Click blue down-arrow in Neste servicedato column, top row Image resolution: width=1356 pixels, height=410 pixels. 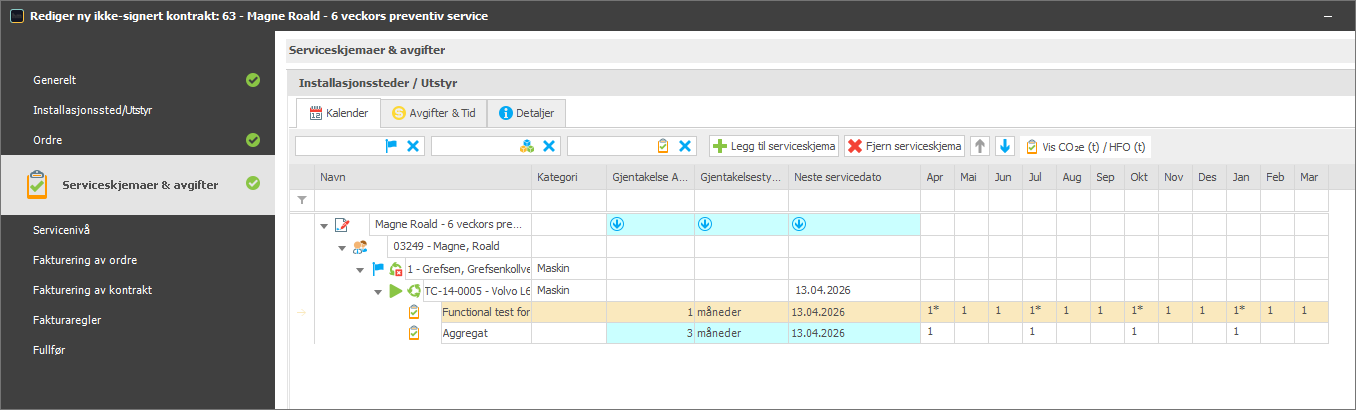799,225
